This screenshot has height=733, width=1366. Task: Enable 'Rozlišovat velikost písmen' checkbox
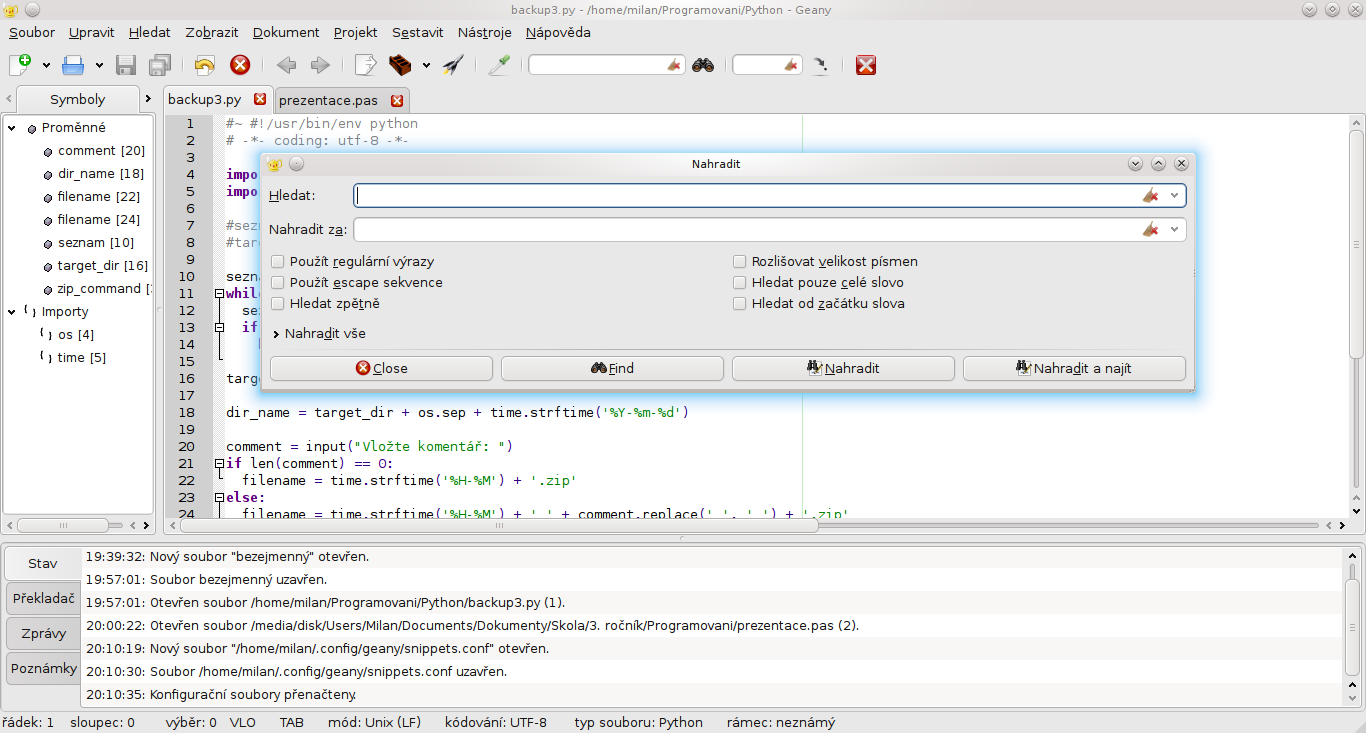[740, 261]
